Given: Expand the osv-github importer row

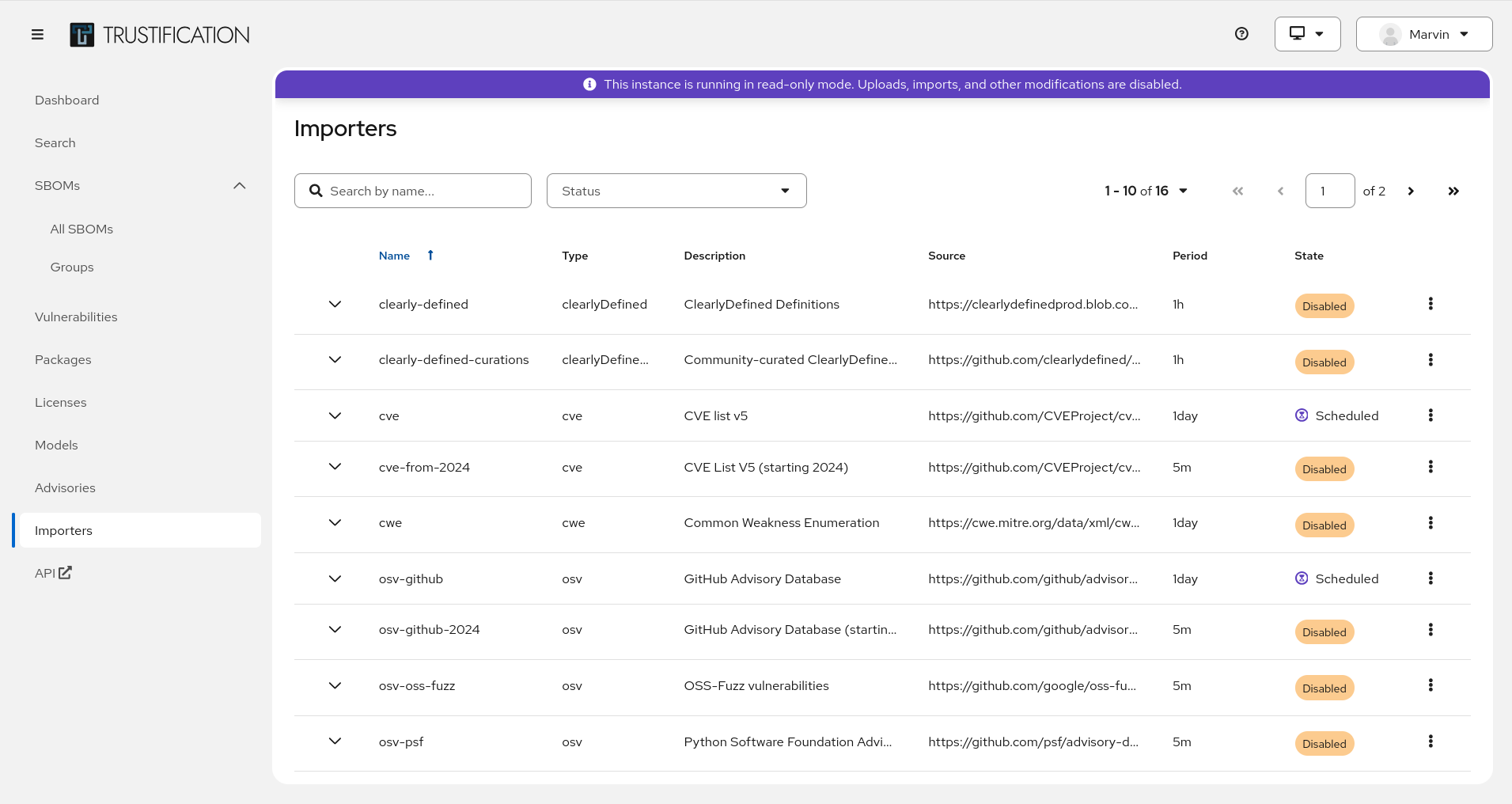Looking at the screenshot, I should pyautogui.click(x=335, y=578).
